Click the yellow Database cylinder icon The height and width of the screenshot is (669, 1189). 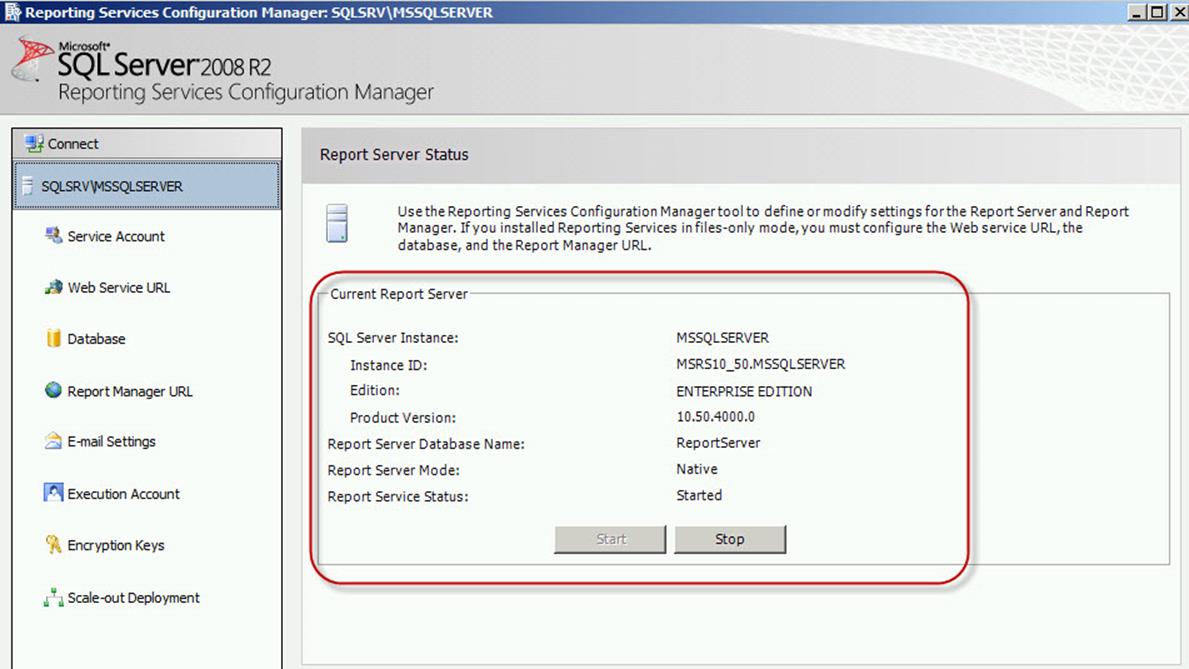pos(53,338)
